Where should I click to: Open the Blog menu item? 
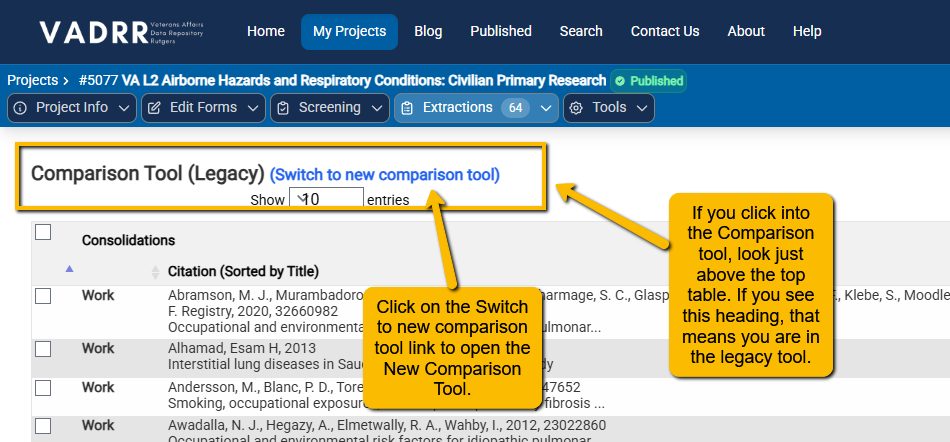[428, 31]
